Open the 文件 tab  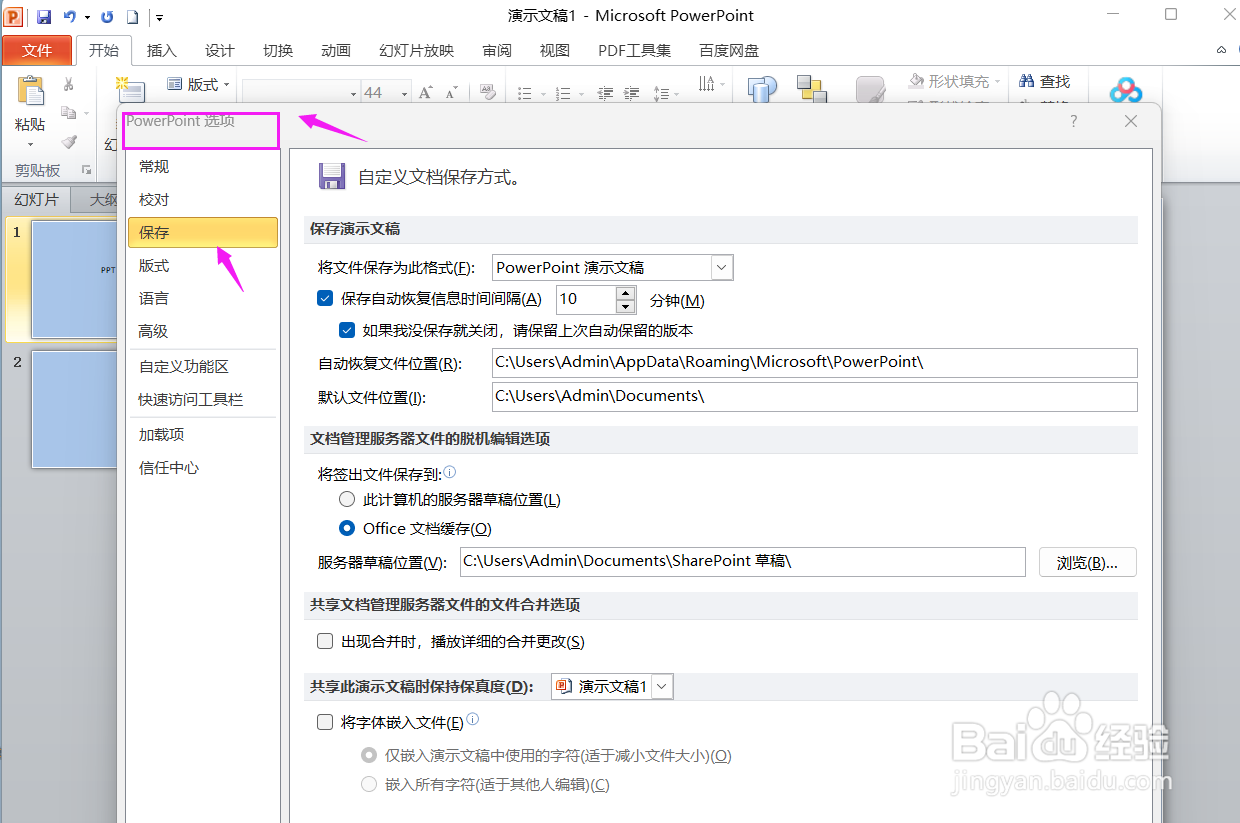pos(37,51)
